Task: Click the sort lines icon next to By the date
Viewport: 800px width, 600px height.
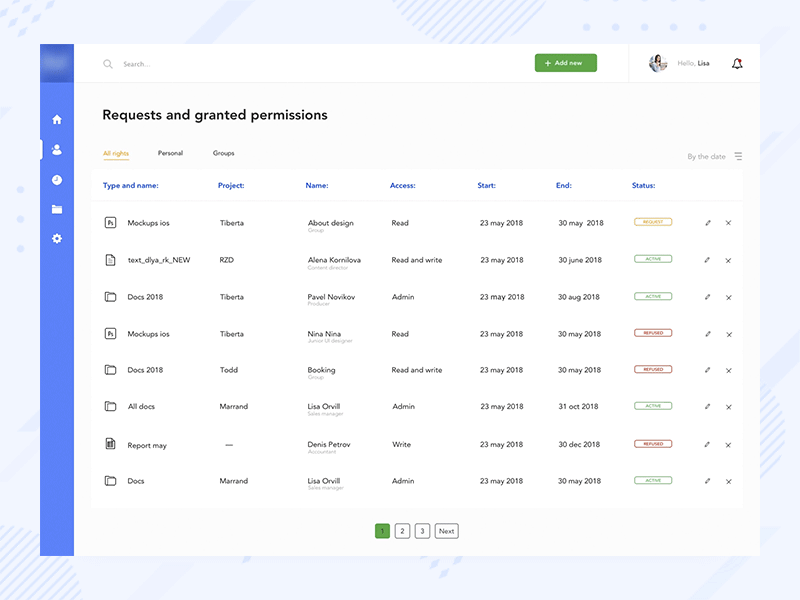Action: 738,156
